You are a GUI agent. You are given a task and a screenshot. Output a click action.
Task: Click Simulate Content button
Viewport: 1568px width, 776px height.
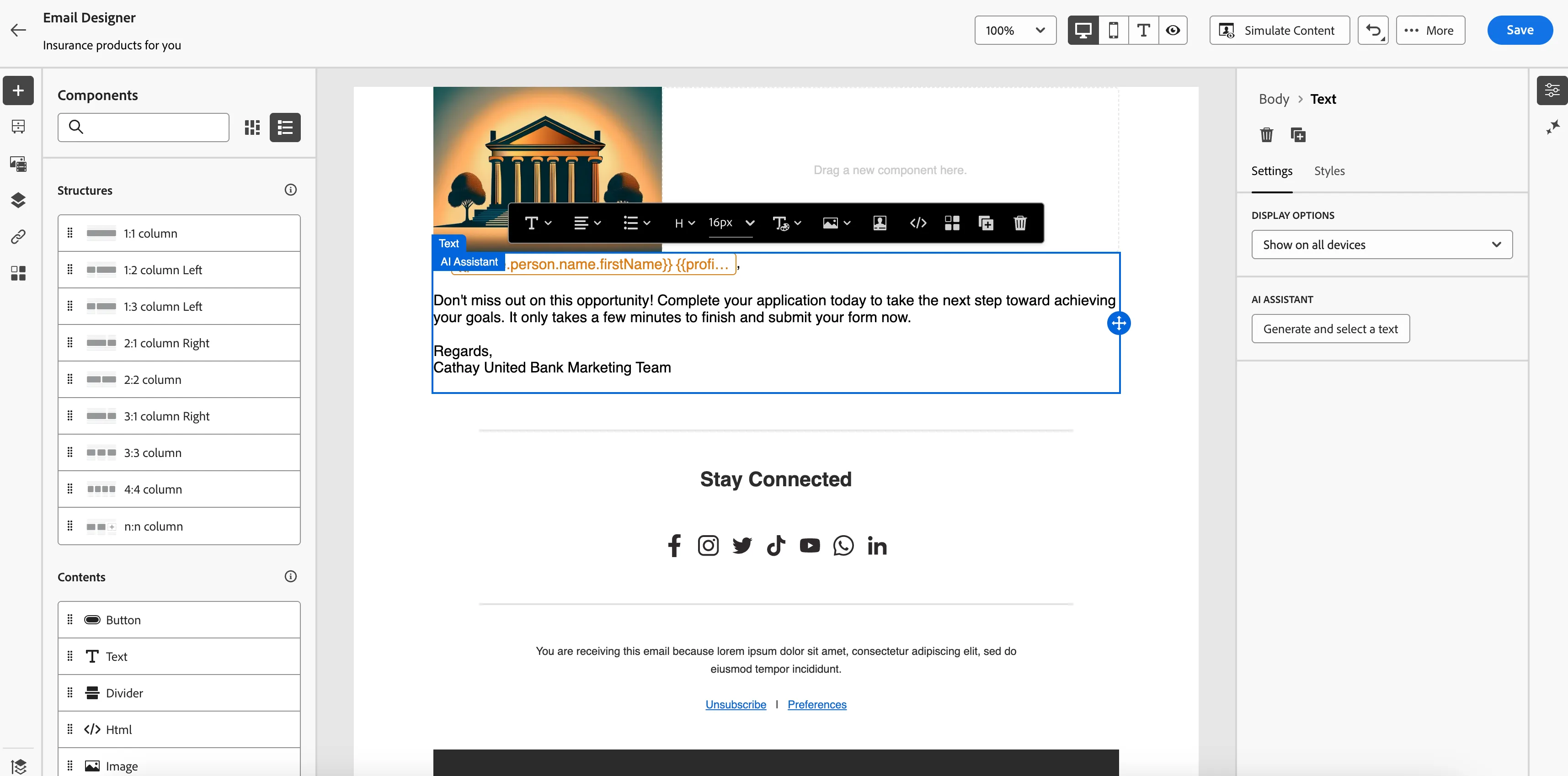pyautogui.click(x=1280, y=31)
